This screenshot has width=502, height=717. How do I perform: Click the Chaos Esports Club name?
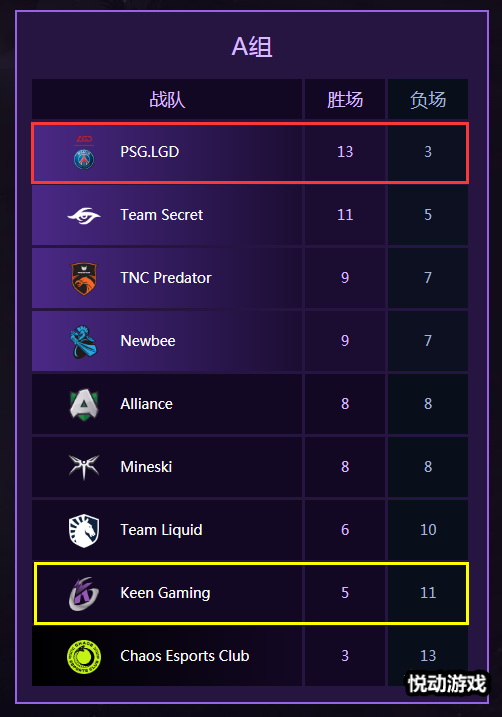(185, 656)
